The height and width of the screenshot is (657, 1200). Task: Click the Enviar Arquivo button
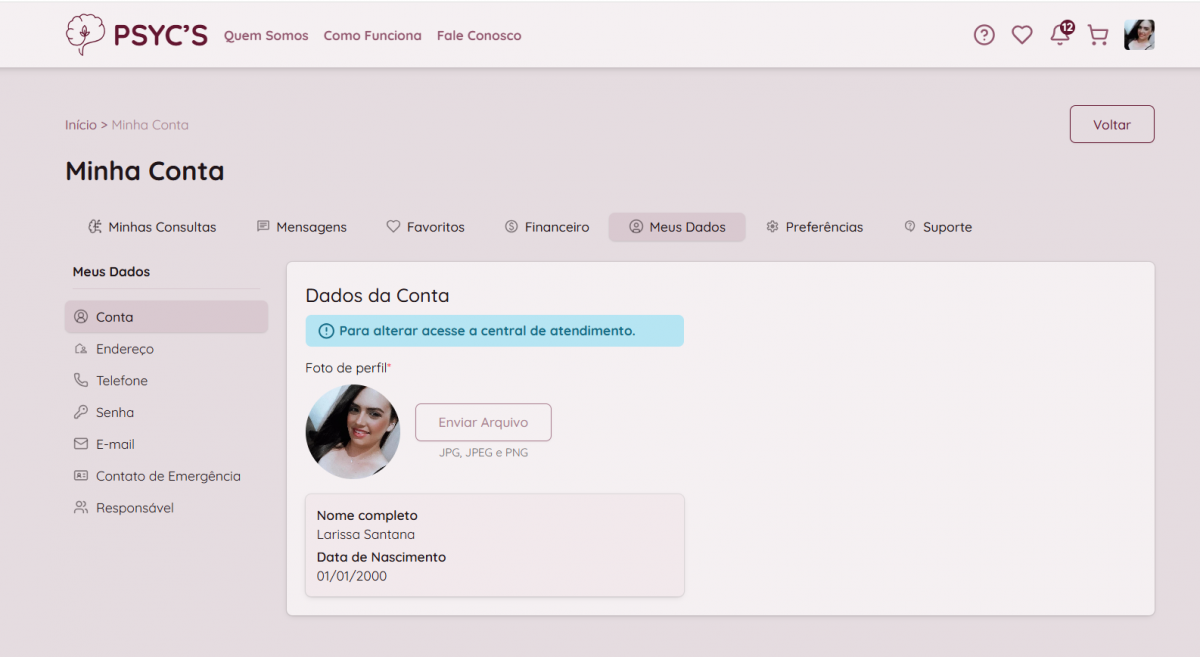483,422
